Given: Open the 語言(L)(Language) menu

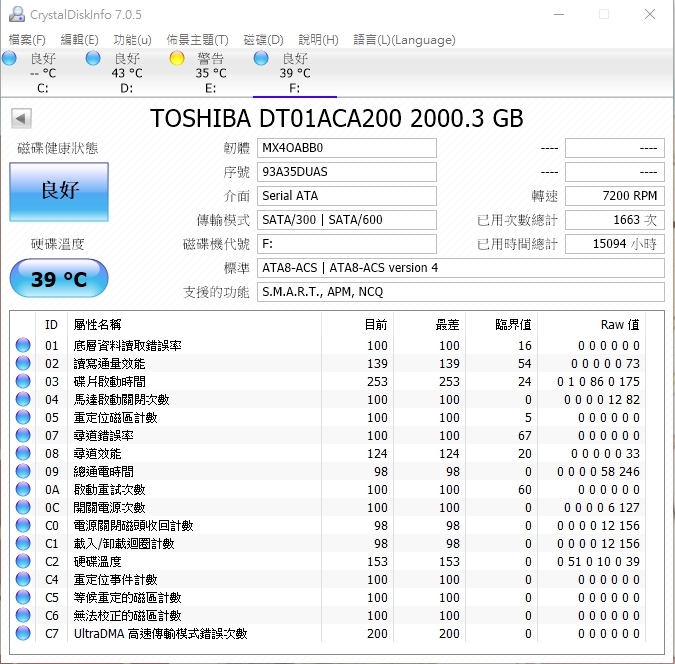Looking at the screenshot, I should click(404, 40).
